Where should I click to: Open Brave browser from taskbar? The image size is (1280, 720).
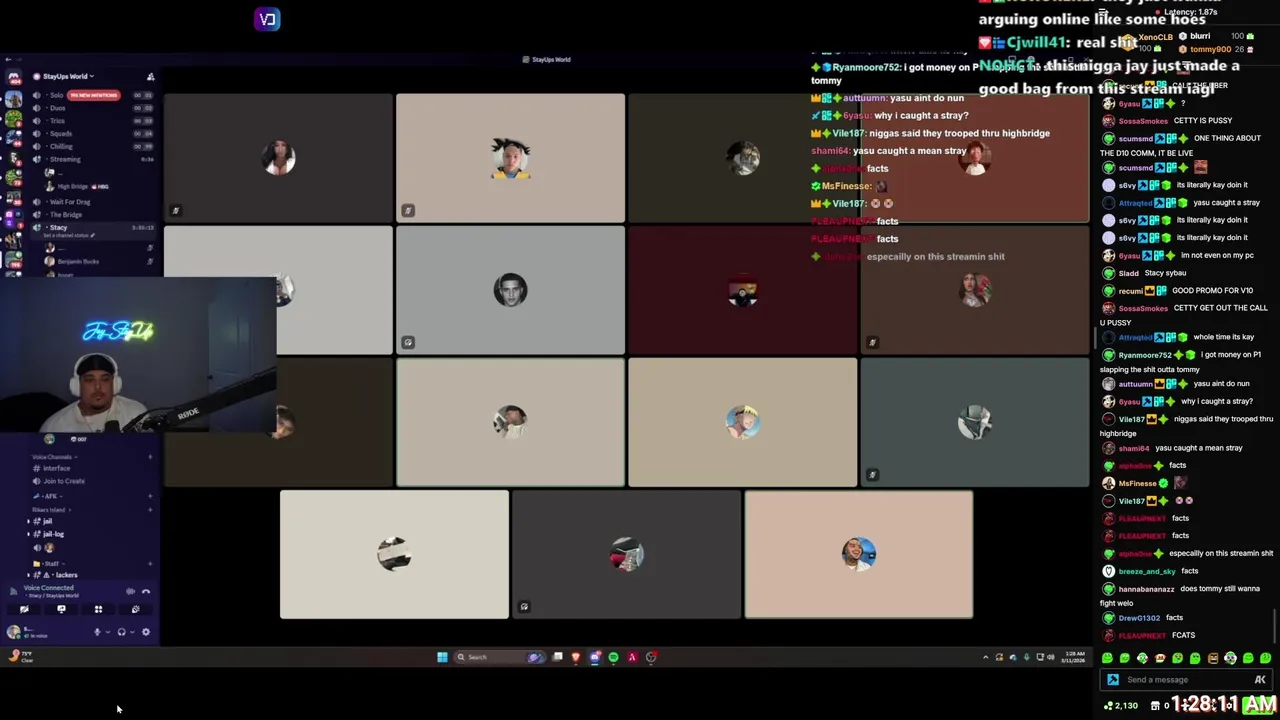[576, 657]
